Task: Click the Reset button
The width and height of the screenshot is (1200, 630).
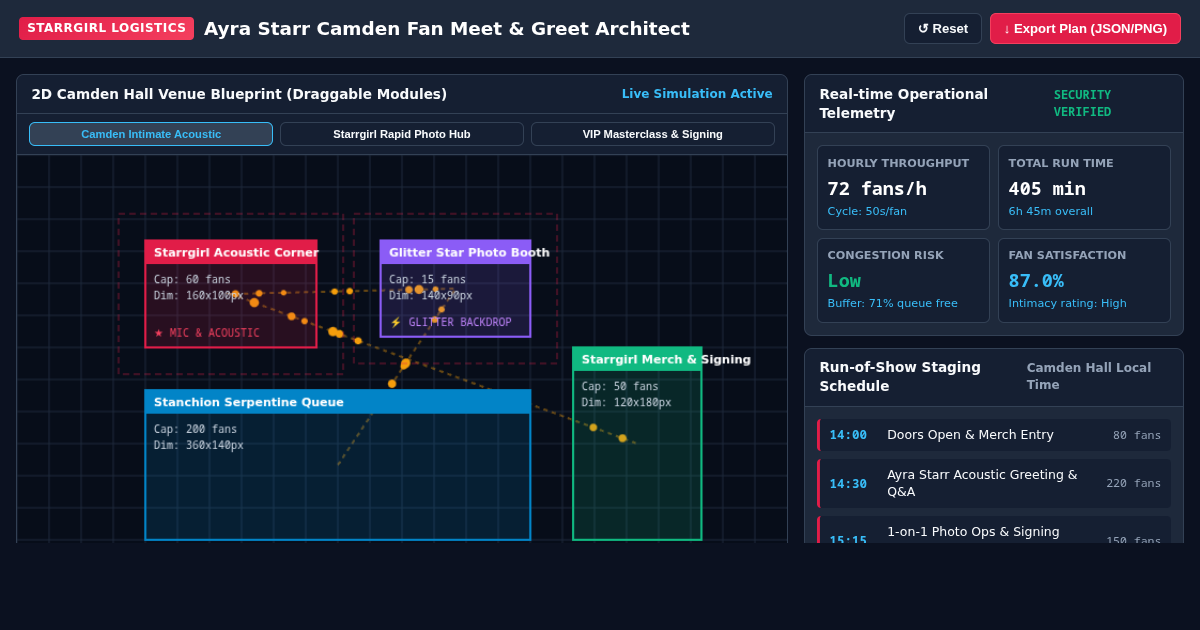Action: pos(943,28)
